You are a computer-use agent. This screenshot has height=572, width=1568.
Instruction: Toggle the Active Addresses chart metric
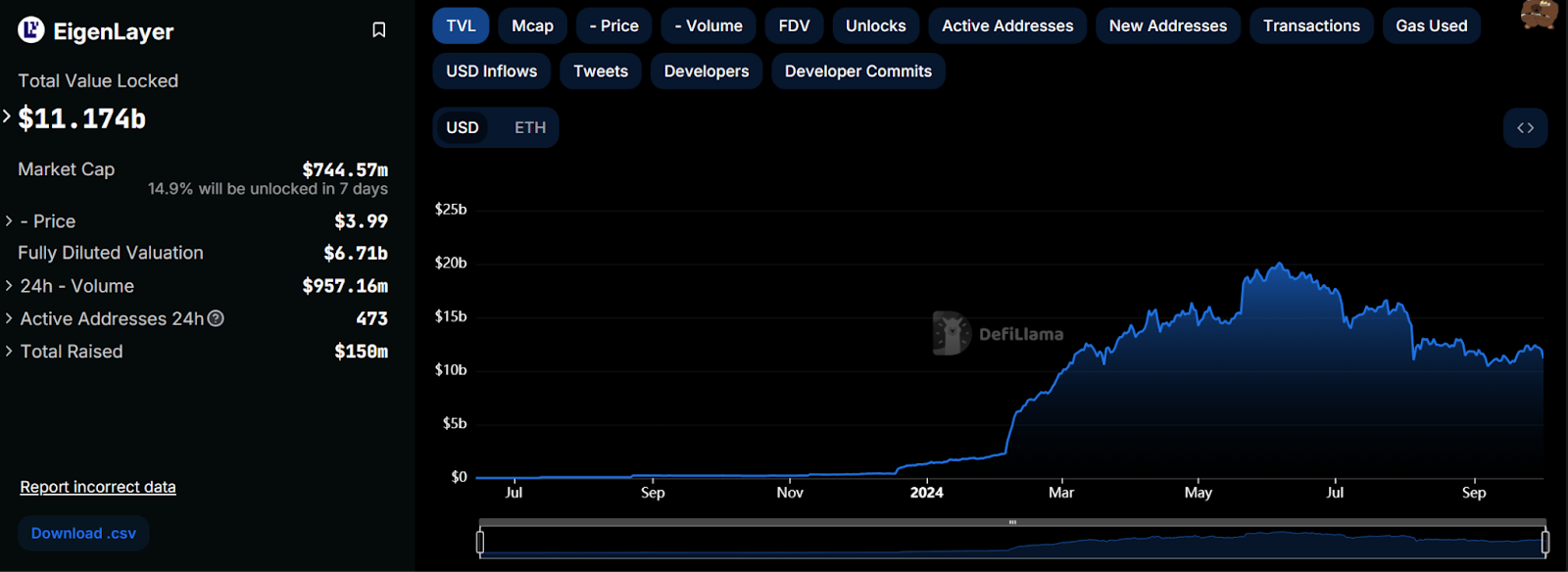point(1007,25)
